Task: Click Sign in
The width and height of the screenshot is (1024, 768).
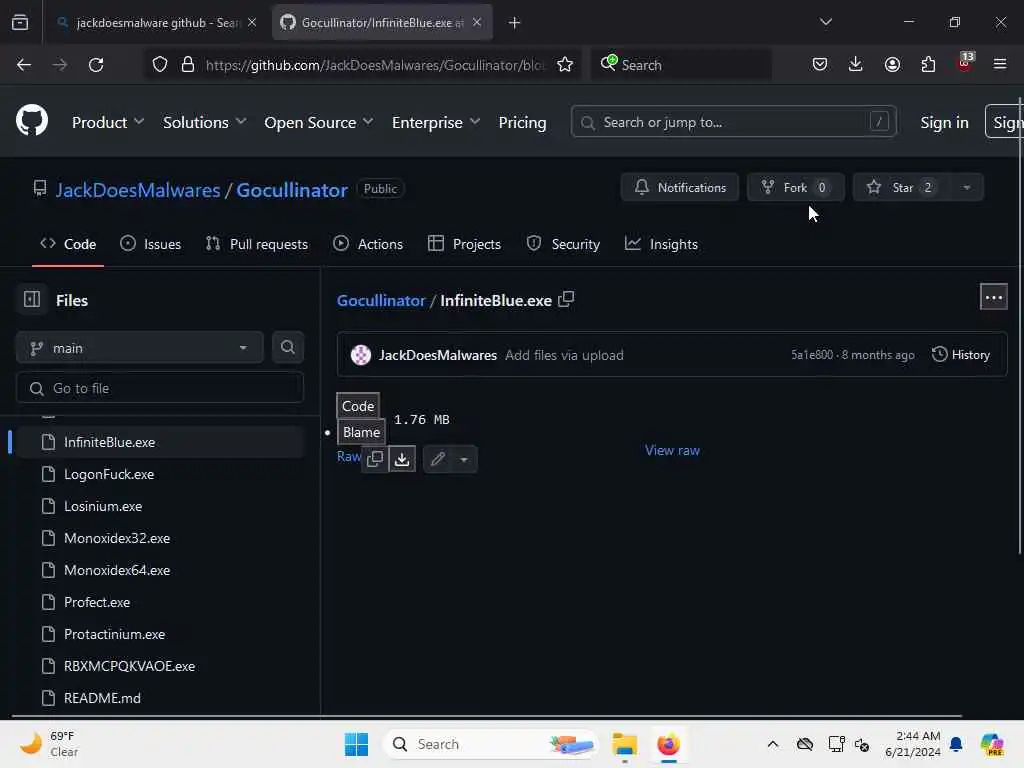Action: (x=944, y=122)
